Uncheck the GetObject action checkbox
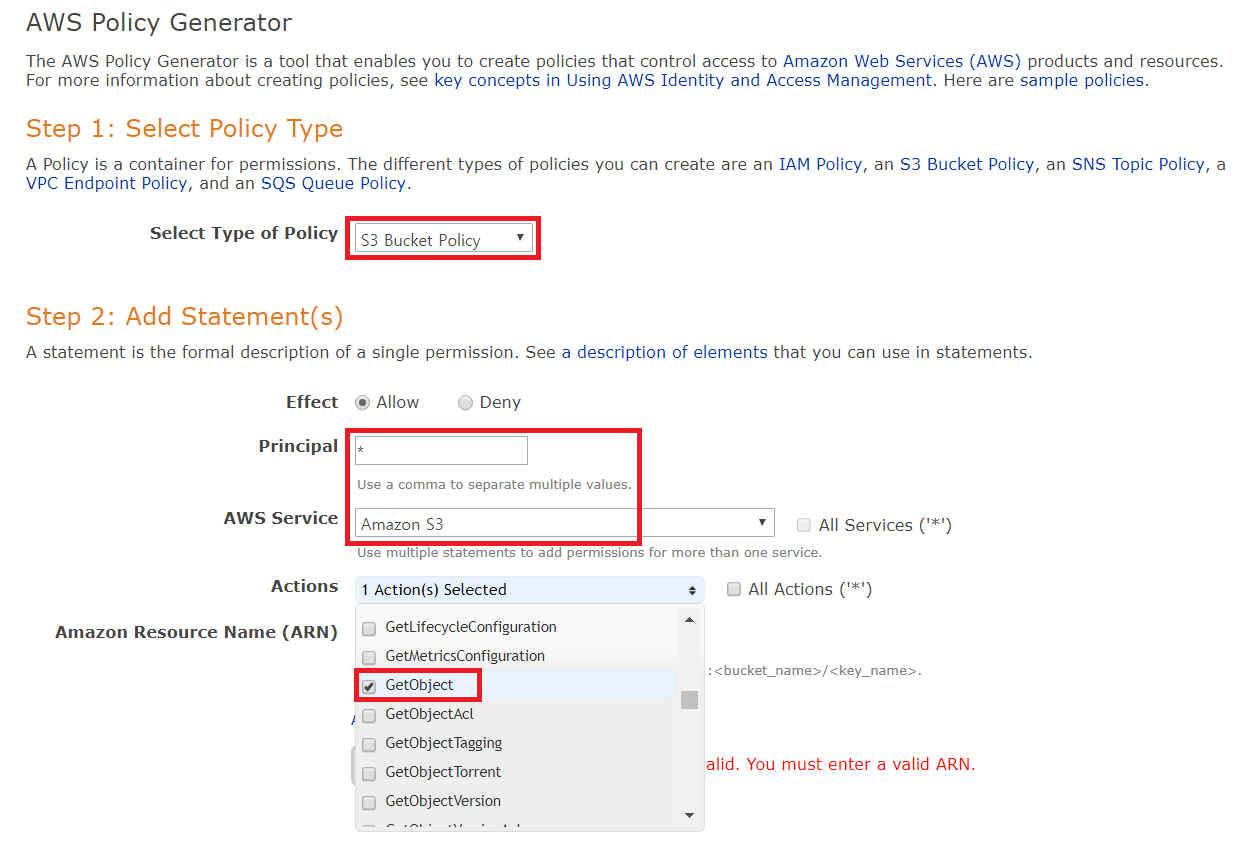The image size is (1244, 846). pyautogui.click(x=368, y=686)
